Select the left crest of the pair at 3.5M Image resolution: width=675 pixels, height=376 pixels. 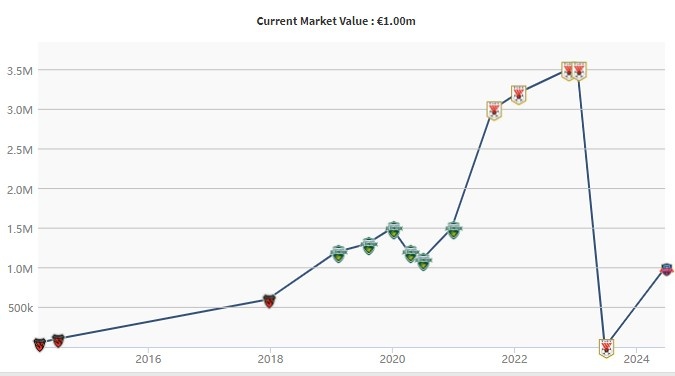pos(567,71)
